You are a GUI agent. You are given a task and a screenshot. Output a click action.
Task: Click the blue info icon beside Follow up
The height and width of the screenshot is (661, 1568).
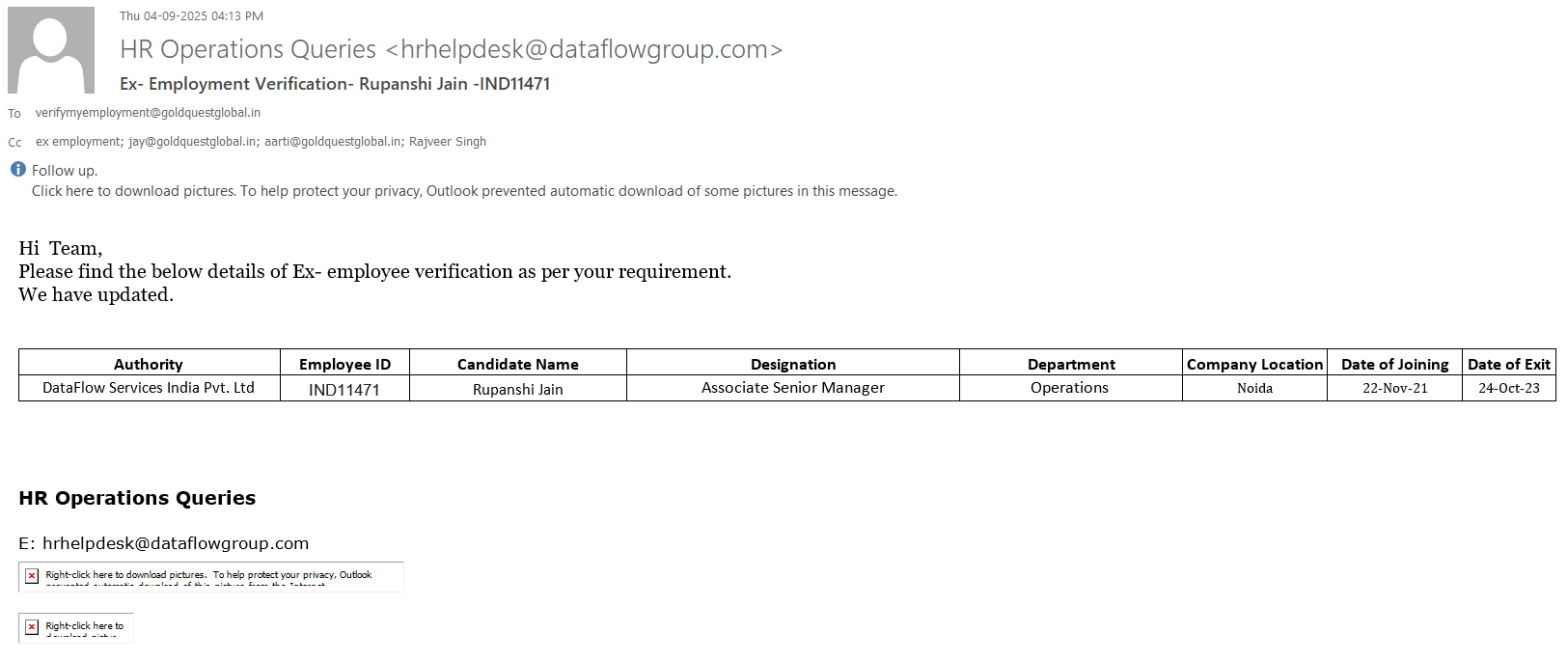(18, 170)
